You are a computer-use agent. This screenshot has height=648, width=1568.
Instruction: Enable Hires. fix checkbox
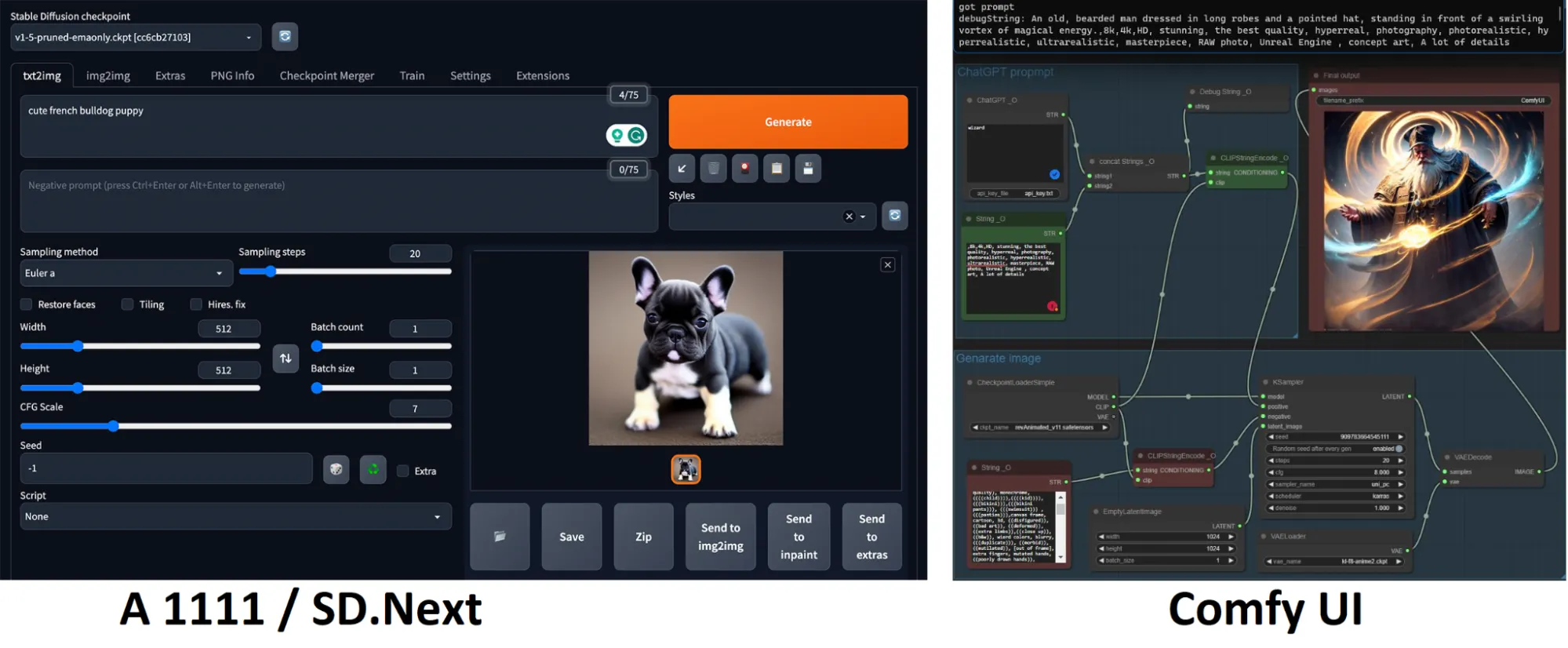tap(196, 304)
